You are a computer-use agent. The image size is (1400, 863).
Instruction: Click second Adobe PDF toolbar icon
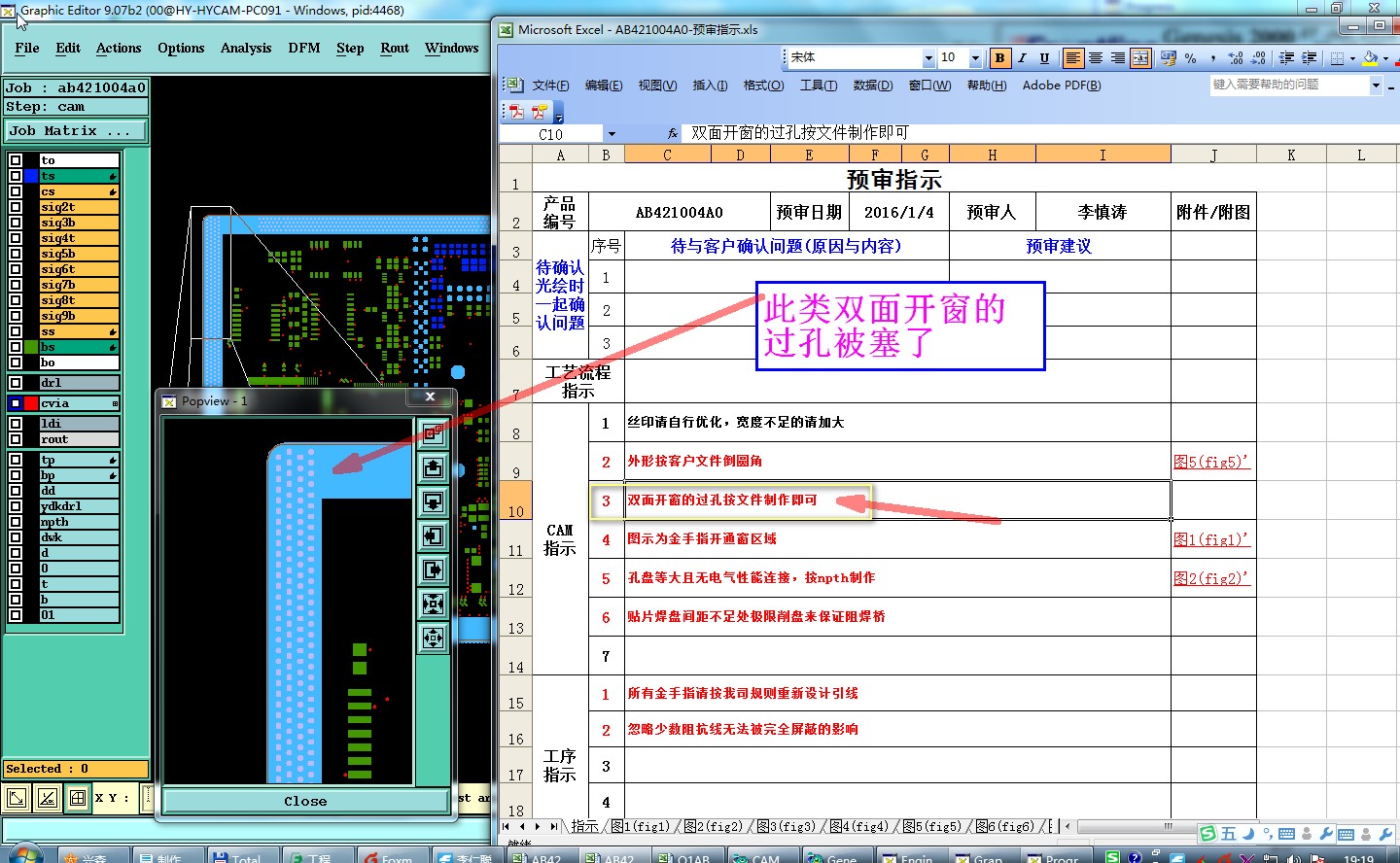540,111
